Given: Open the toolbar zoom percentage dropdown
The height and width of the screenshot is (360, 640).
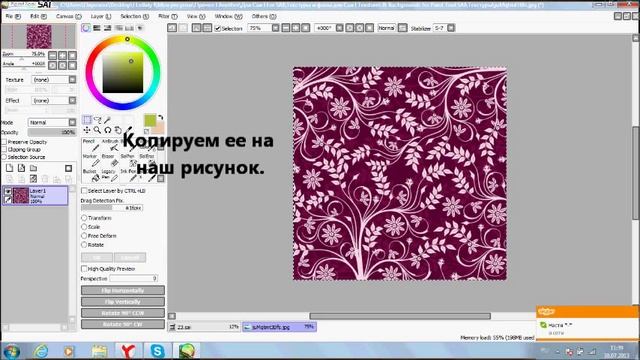Looking at the screenshot, I should (x=276, y=28).
